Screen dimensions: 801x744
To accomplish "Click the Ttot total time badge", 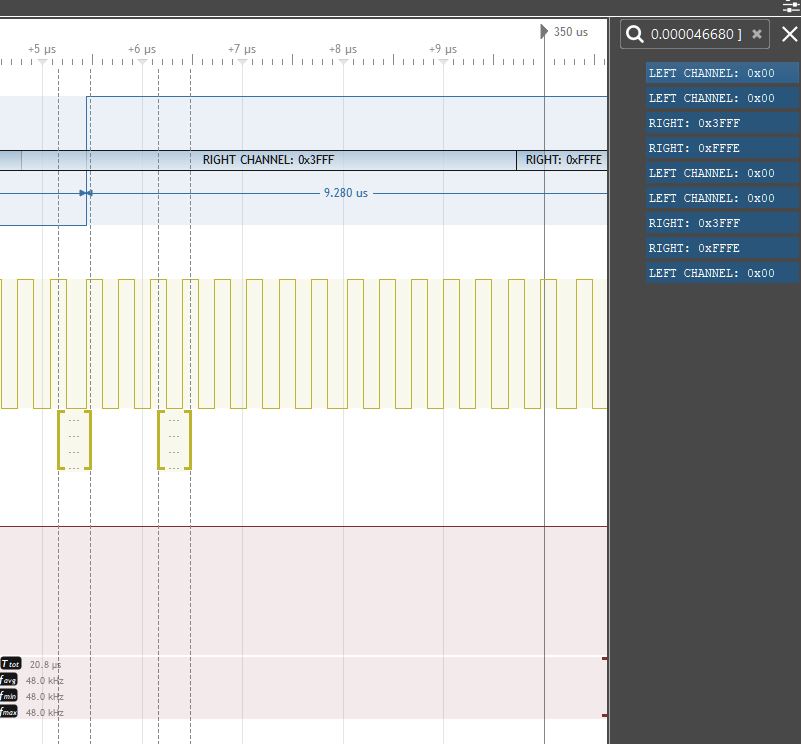I will (11, 664).
